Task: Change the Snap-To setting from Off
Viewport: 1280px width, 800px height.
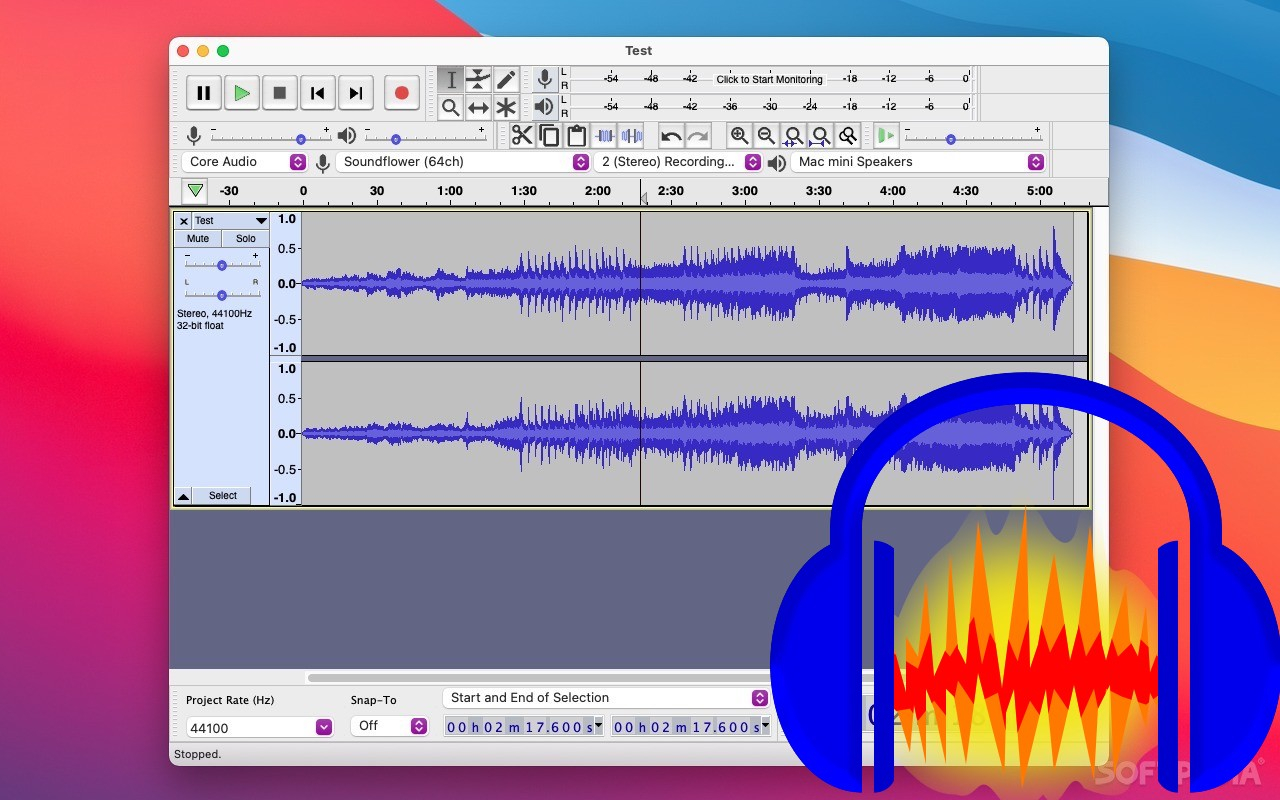Action: 388,726
